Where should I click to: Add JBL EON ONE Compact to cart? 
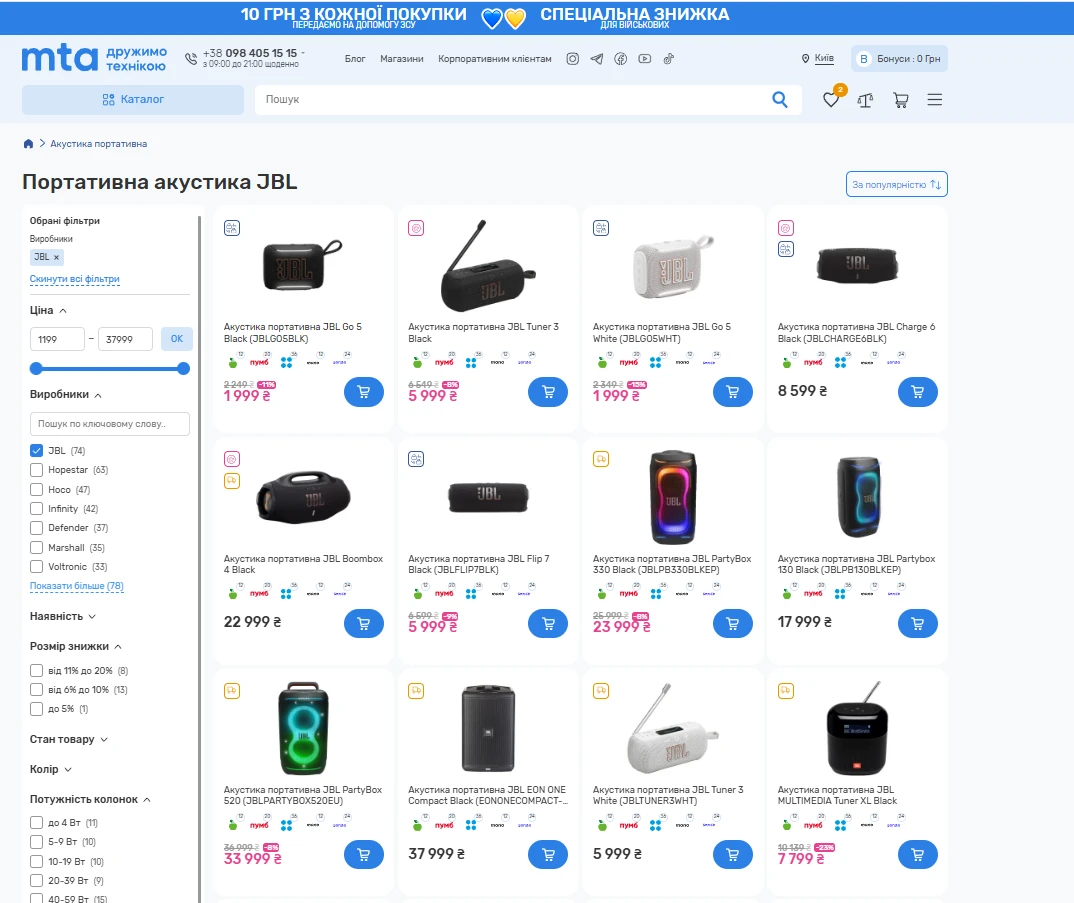548,854
